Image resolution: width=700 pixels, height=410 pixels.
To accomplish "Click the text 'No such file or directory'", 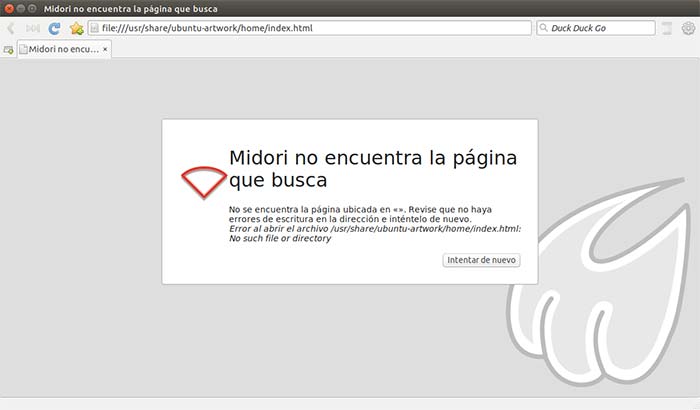I will (x=280, y=238).
